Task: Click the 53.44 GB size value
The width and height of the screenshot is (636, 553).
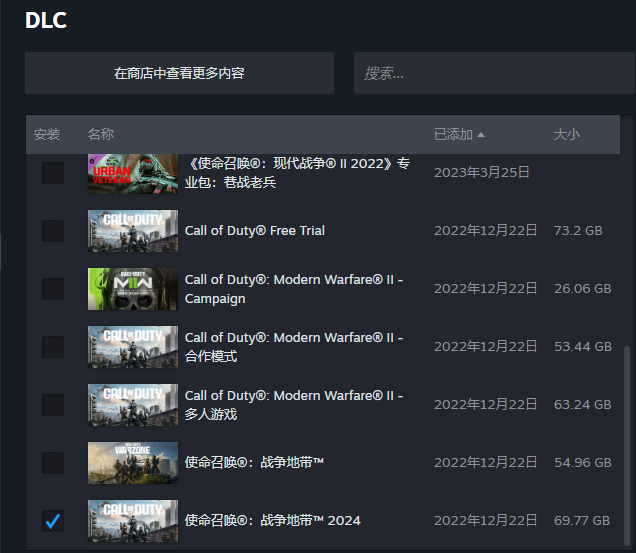Action: pos(582,346)
